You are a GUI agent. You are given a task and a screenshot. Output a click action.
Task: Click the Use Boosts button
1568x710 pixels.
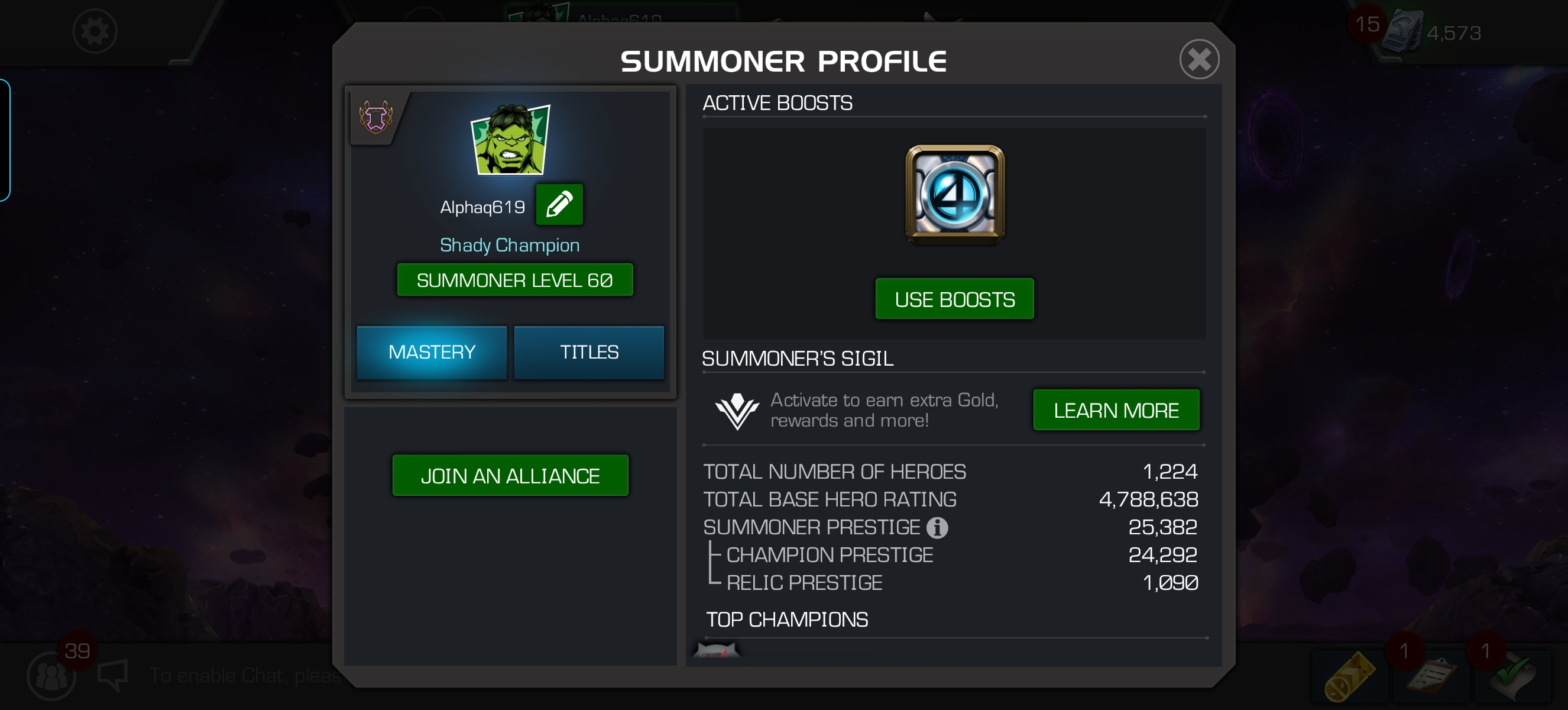click(954, 299)
